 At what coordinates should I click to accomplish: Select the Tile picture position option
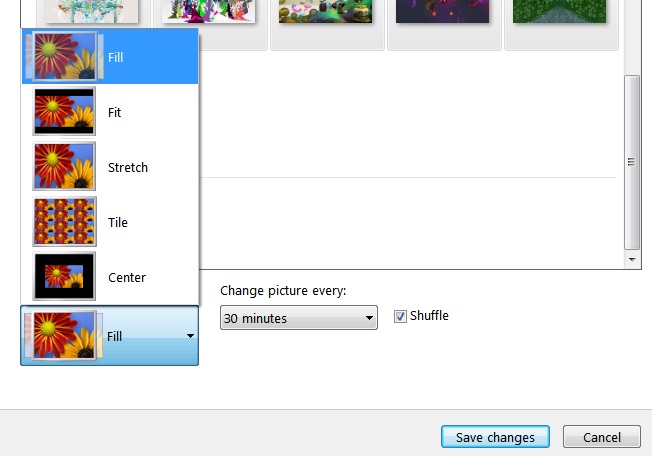(x=117, y=223)
